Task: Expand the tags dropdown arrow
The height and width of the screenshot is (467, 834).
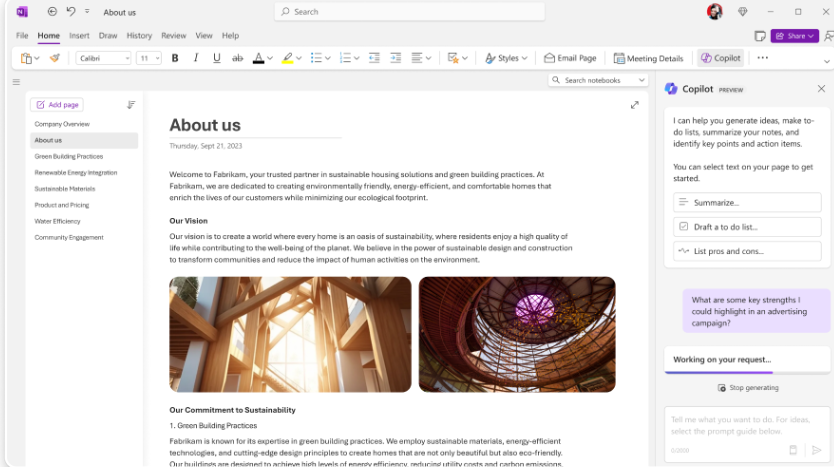Action: pos(465,58)
